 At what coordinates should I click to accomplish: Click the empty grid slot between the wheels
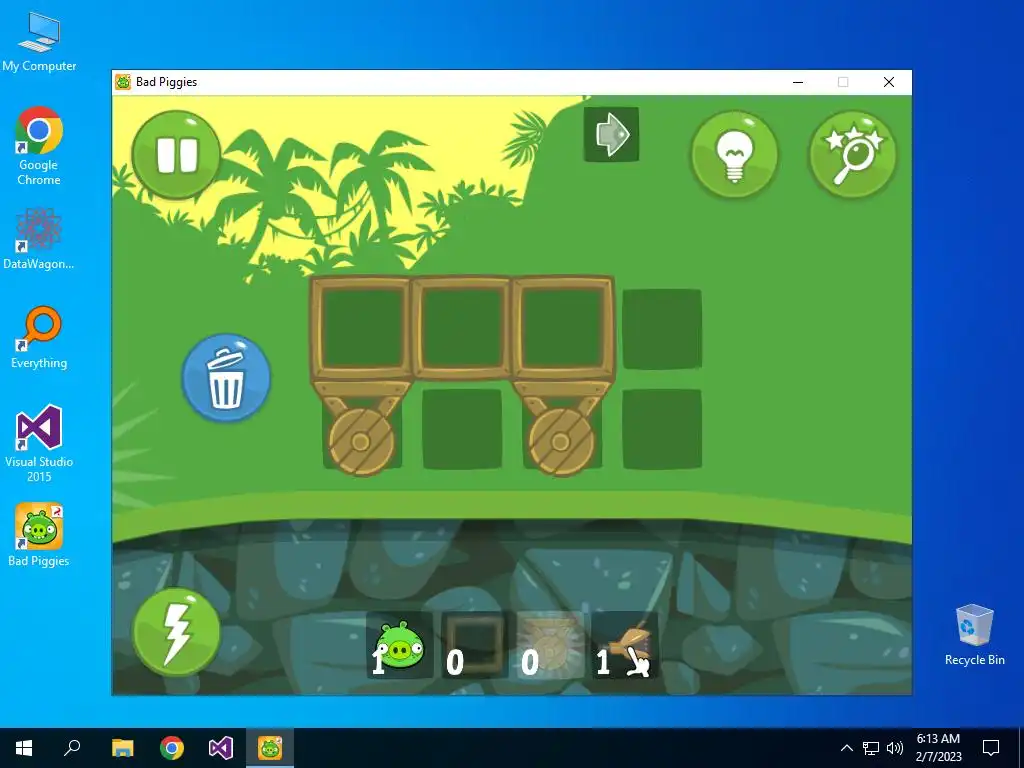click(462, 429)
